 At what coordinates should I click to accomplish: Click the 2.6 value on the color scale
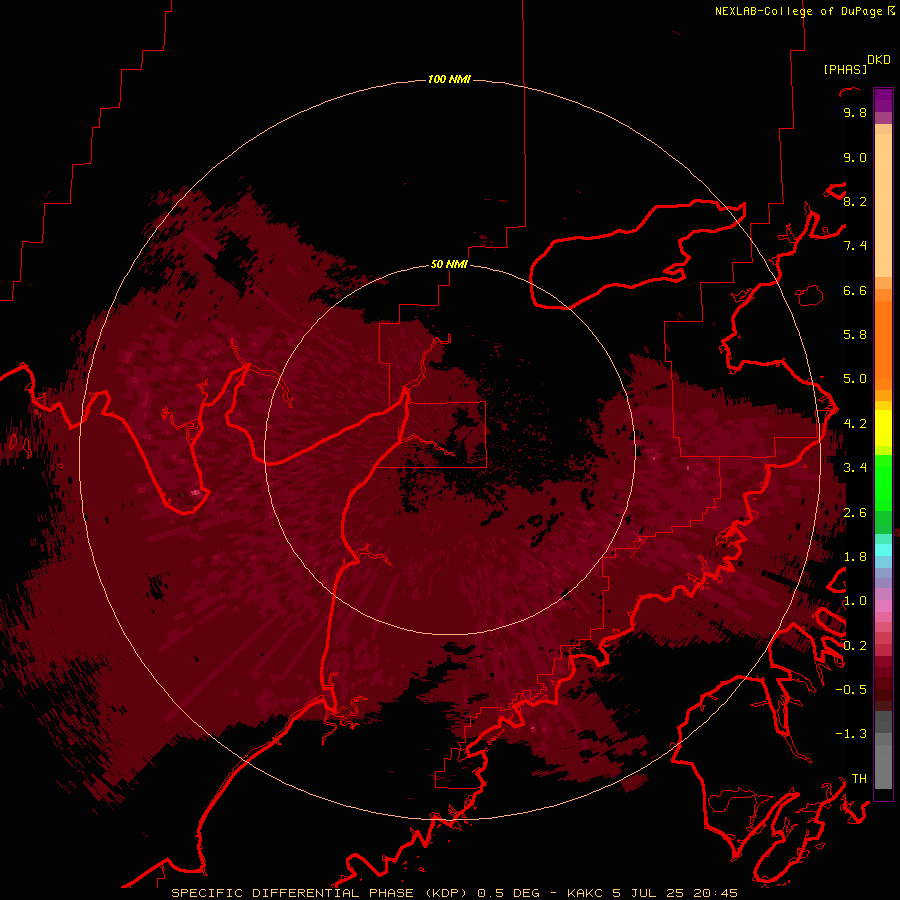(855, 513)
